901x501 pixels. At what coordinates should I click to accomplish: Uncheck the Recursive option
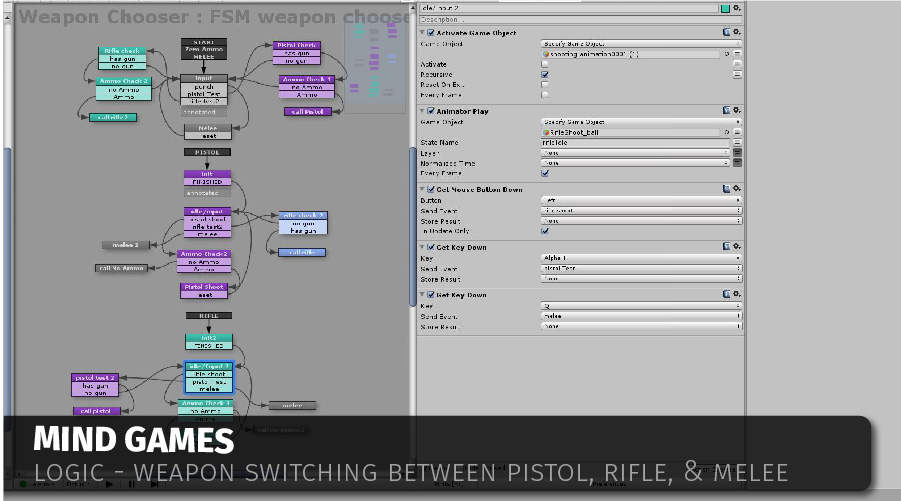pyautogui.click(x=545, y=75)
